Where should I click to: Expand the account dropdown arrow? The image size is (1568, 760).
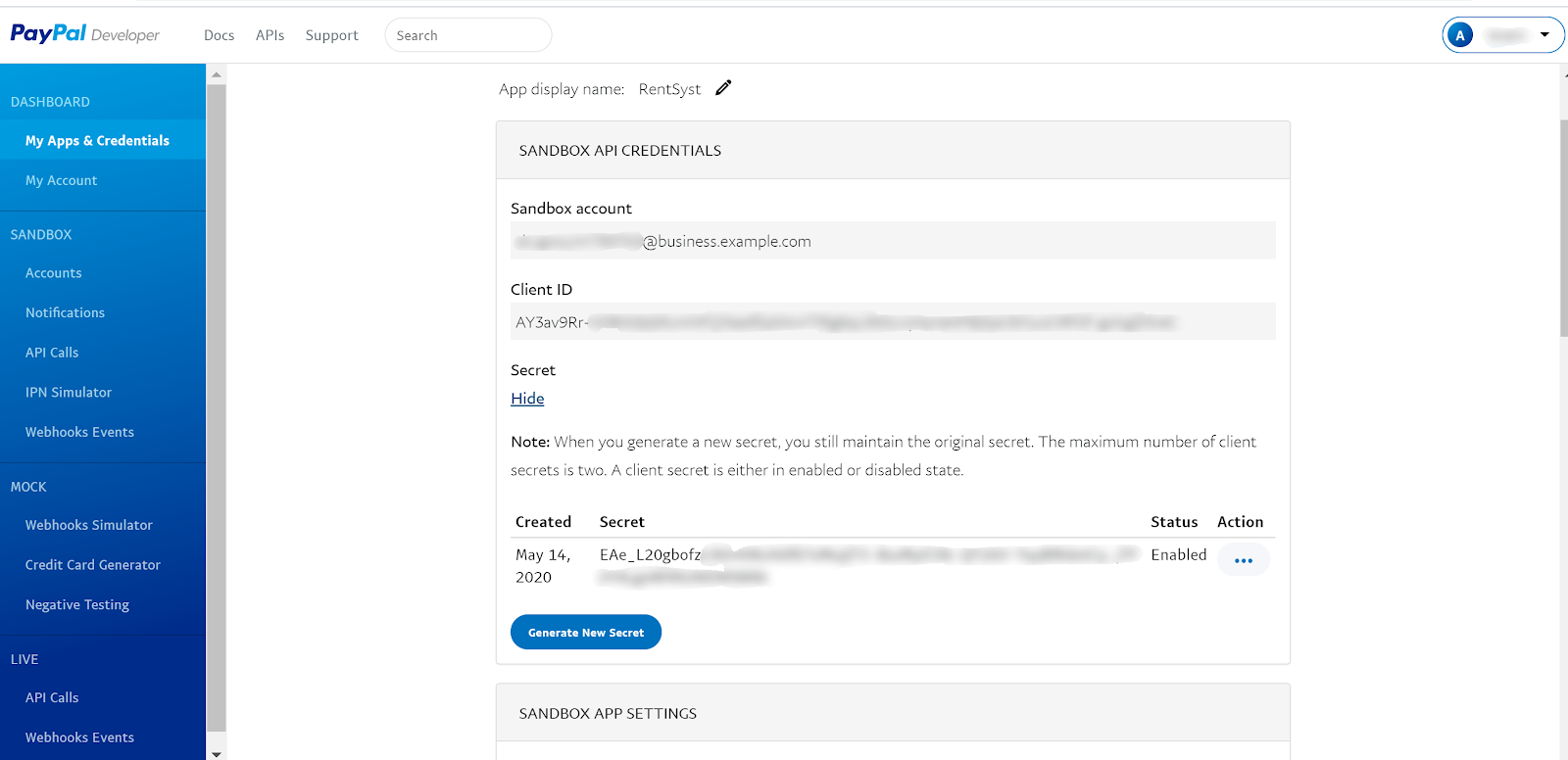coord(1544,35)
